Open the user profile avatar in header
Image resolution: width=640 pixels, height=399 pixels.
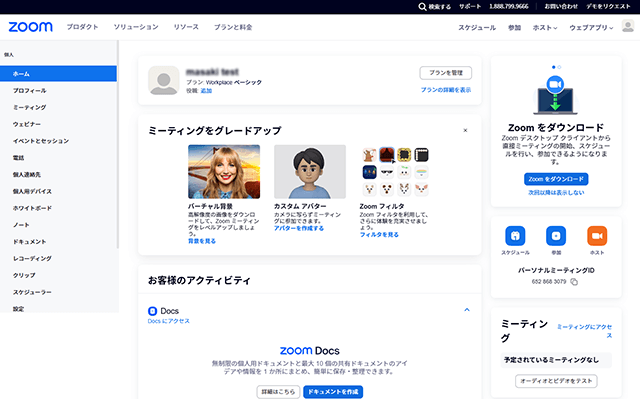click(x=628, y=26)
